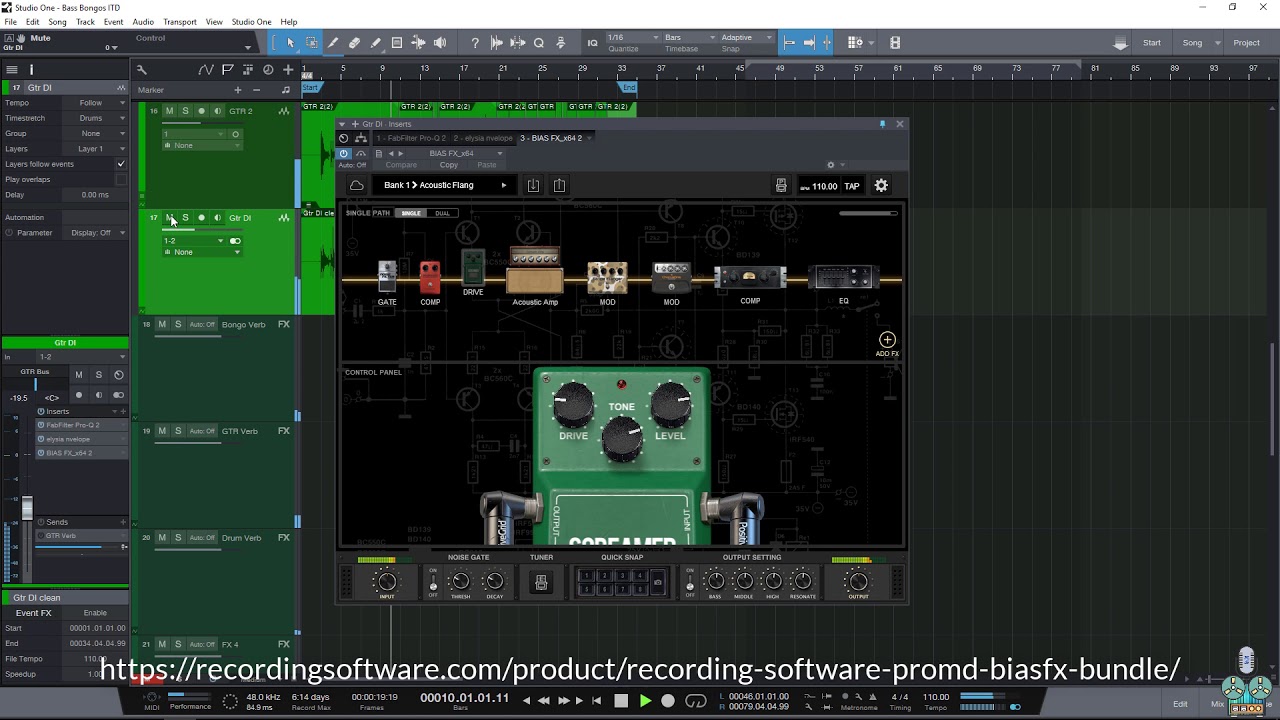Screen dimensions: 1280x720
Task: Click the Stop button in transport
Action: [621, 701]
